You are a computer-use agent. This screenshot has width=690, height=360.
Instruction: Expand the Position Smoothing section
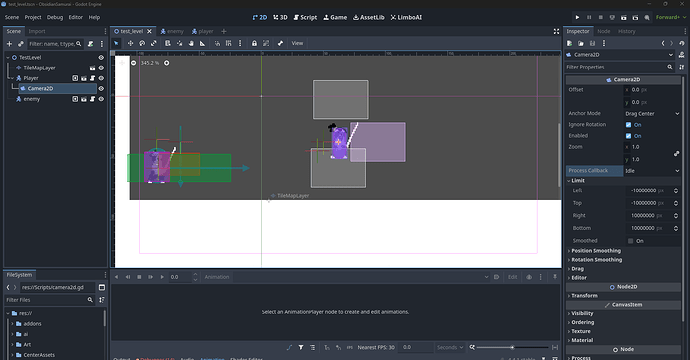click(x=596, y=250)
